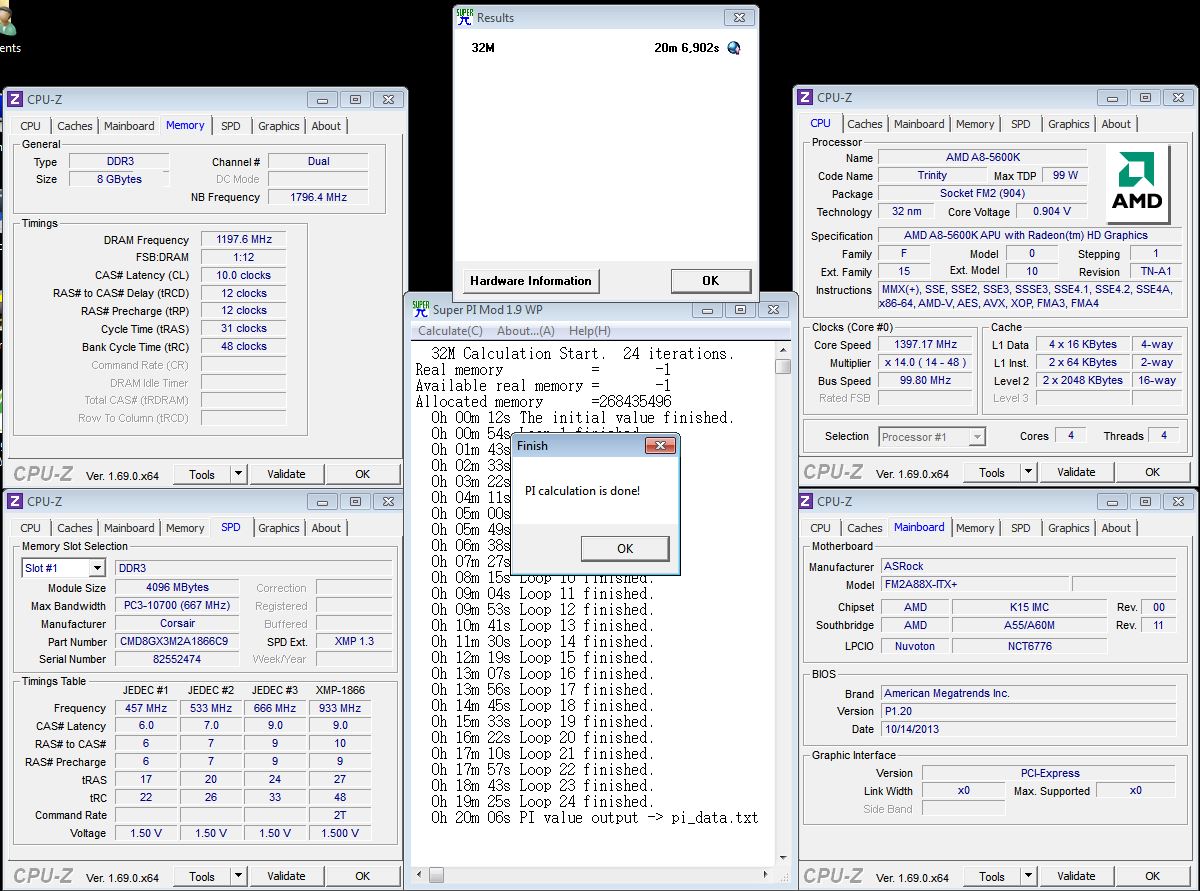The image size is (1200, 891).
Task: Click the processor Name field AMD A8-5600K
Action: tap(983, 158)
